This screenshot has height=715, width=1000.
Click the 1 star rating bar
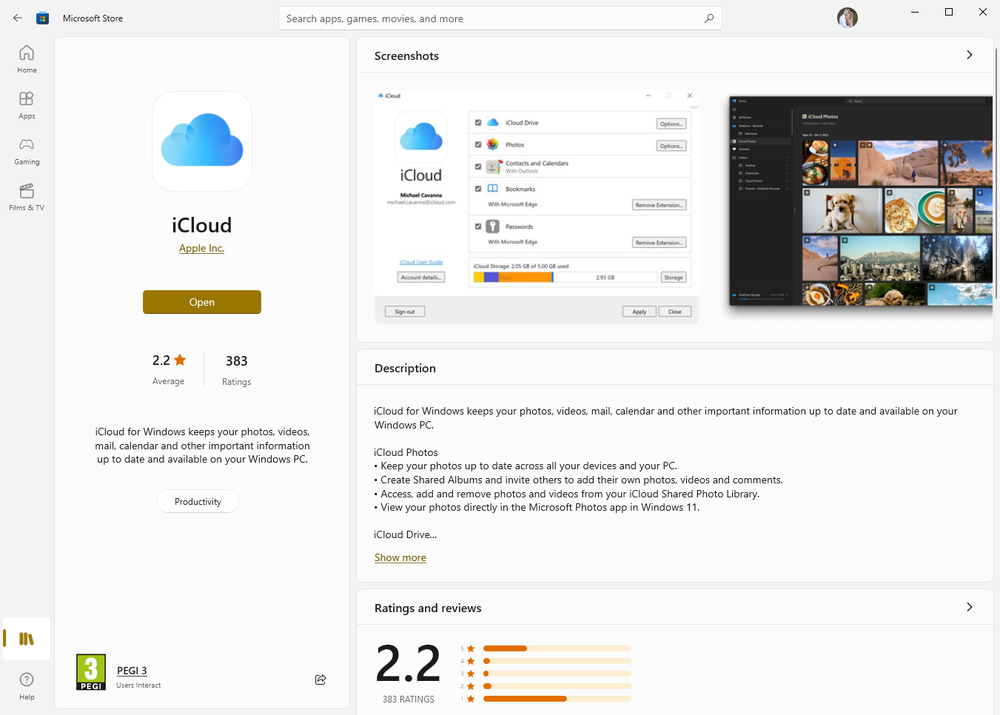[x=557, y=698]
